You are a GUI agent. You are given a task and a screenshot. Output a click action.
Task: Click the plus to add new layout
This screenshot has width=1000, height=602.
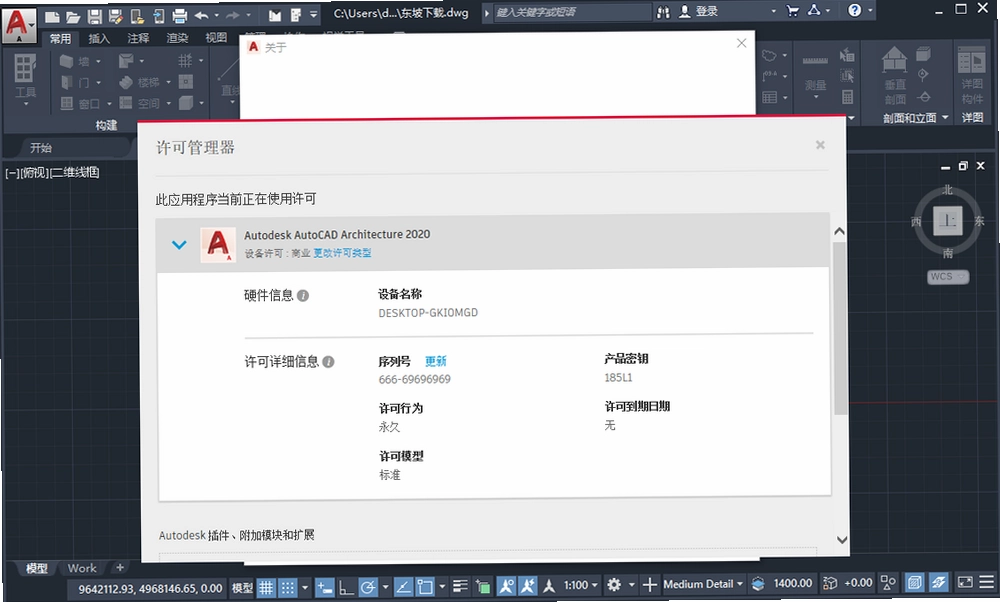pyautogui.click(x=119, y=566)
